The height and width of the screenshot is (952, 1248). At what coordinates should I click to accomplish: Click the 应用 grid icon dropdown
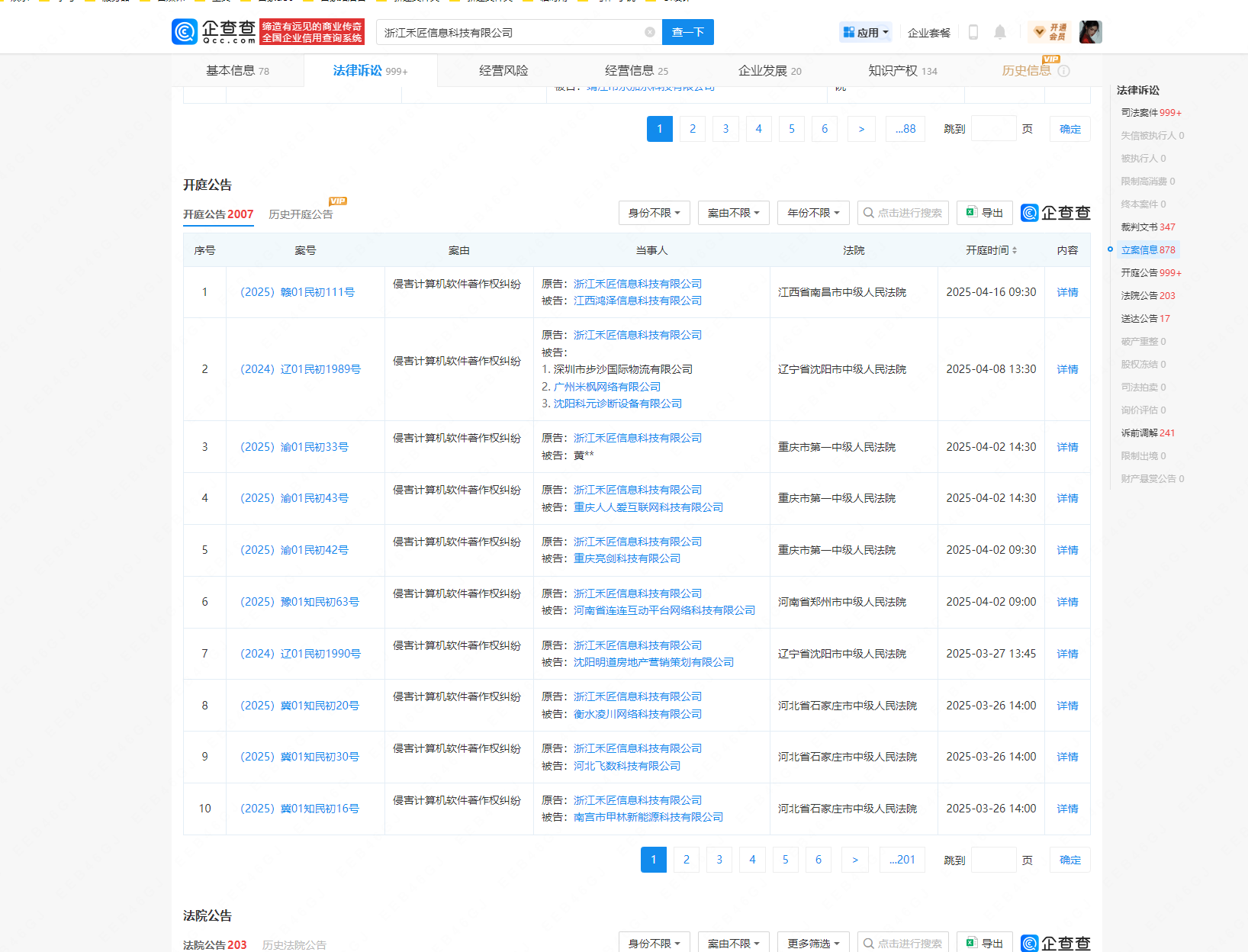pos(865,32)
